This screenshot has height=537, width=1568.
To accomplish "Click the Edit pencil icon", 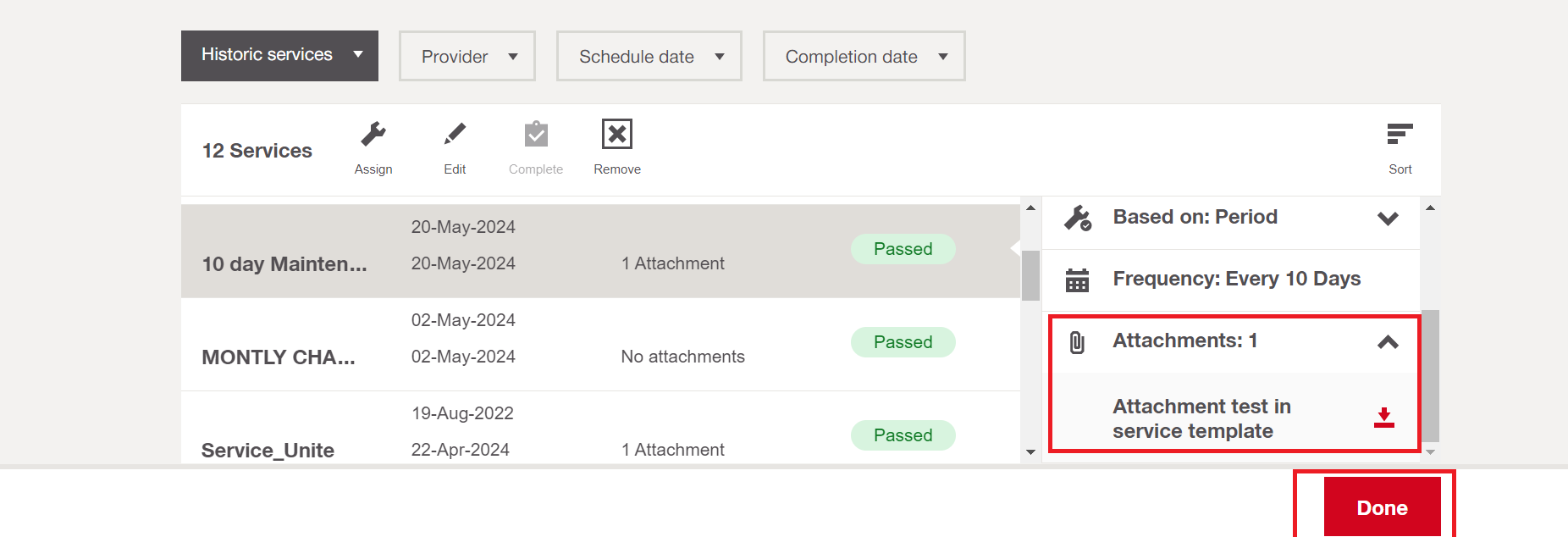I will pos(455,135).
